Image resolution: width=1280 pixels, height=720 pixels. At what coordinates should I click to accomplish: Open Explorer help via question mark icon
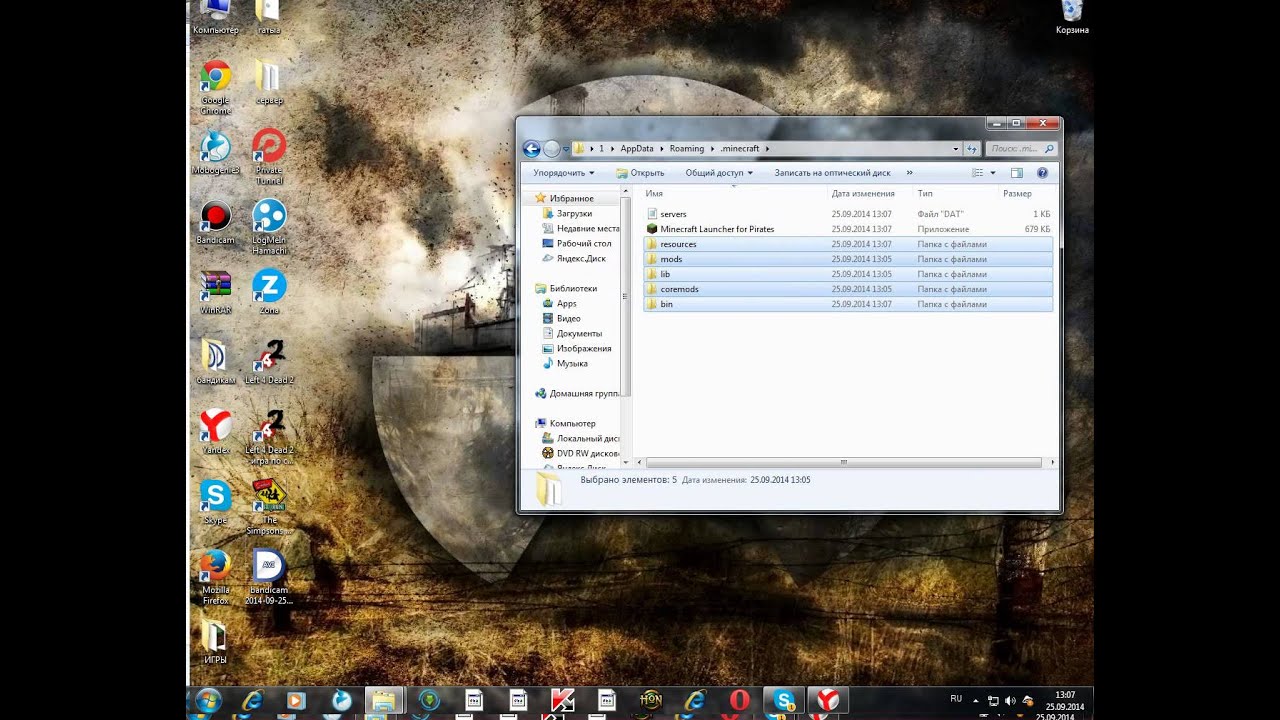1042,173
